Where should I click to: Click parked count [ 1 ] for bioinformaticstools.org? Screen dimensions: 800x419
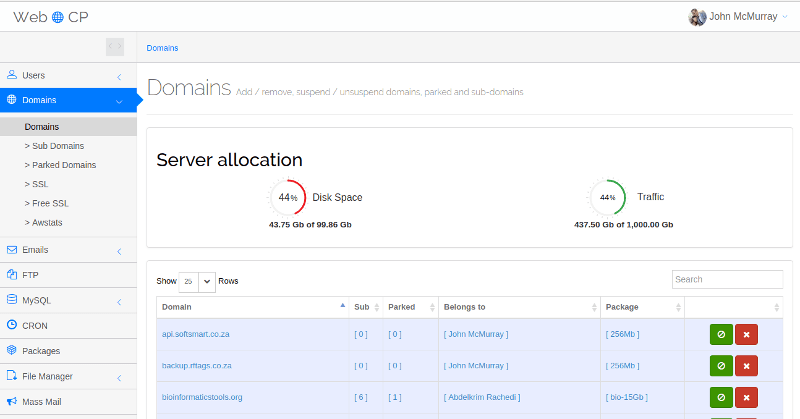[x=395, y=397]
